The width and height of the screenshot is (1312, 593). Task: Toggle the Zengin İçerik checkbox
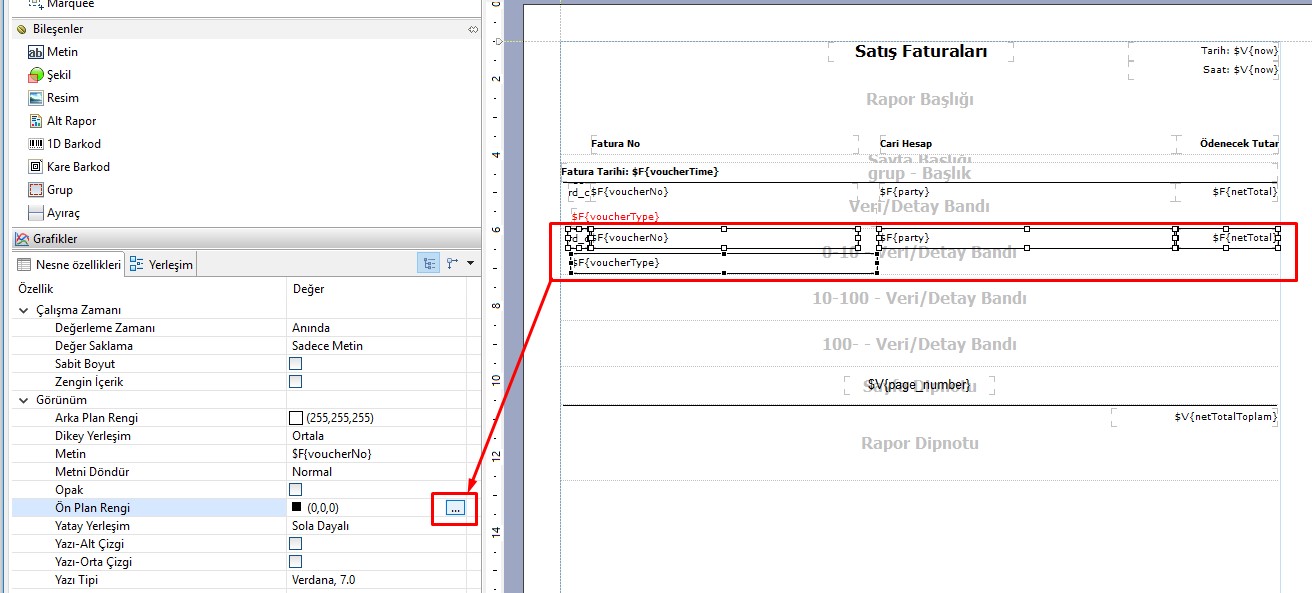(x=295, y=382)
